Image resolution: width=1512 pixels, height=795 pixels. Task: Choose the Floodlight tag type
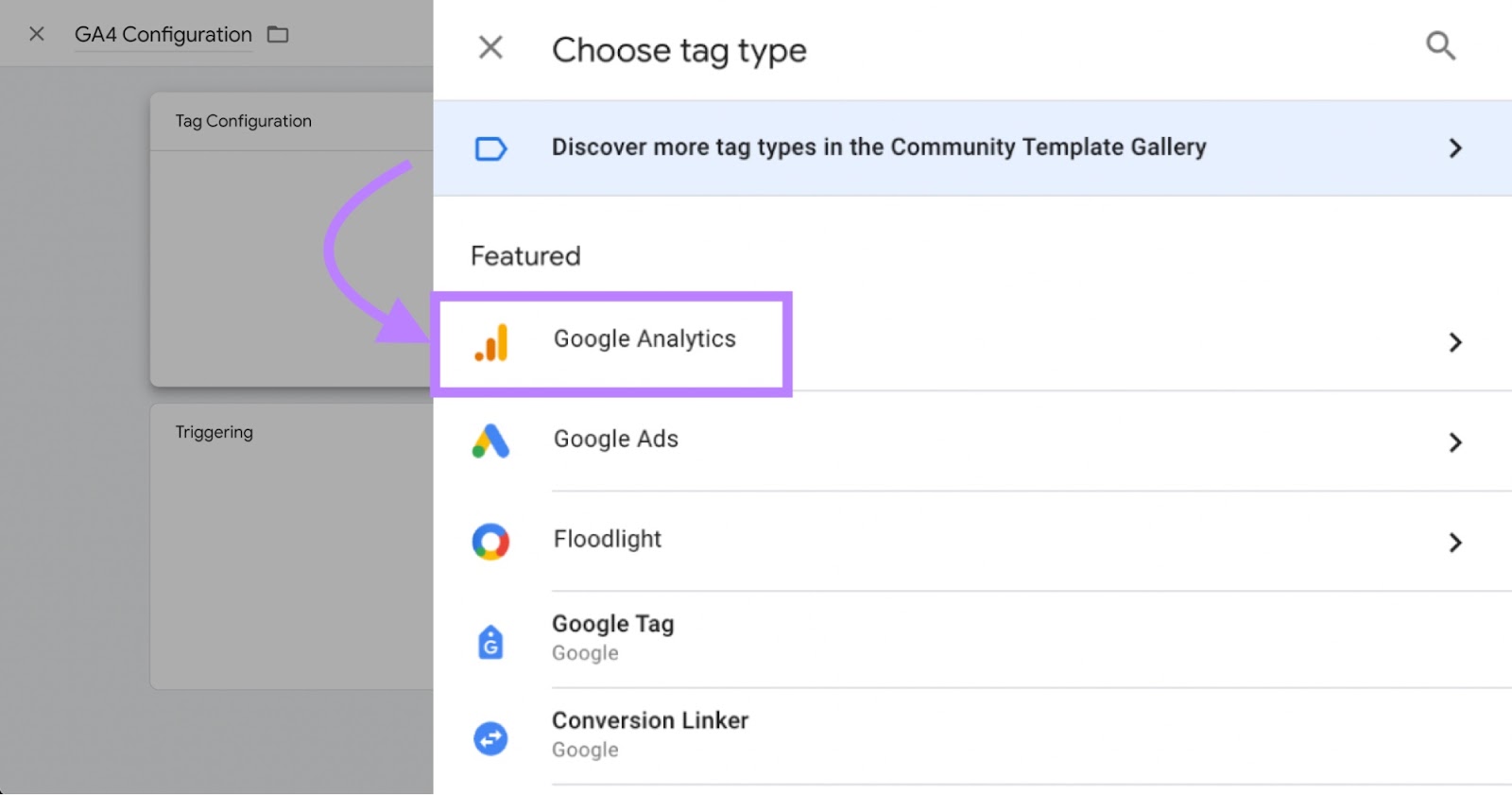click(x=608, y=540)
